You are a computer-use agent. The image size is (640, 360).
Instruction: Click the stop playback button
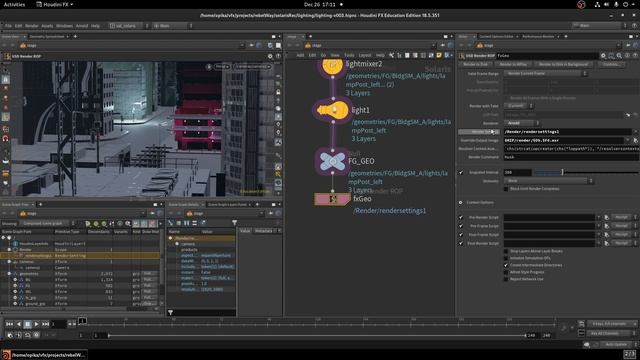tap(27, 324)
